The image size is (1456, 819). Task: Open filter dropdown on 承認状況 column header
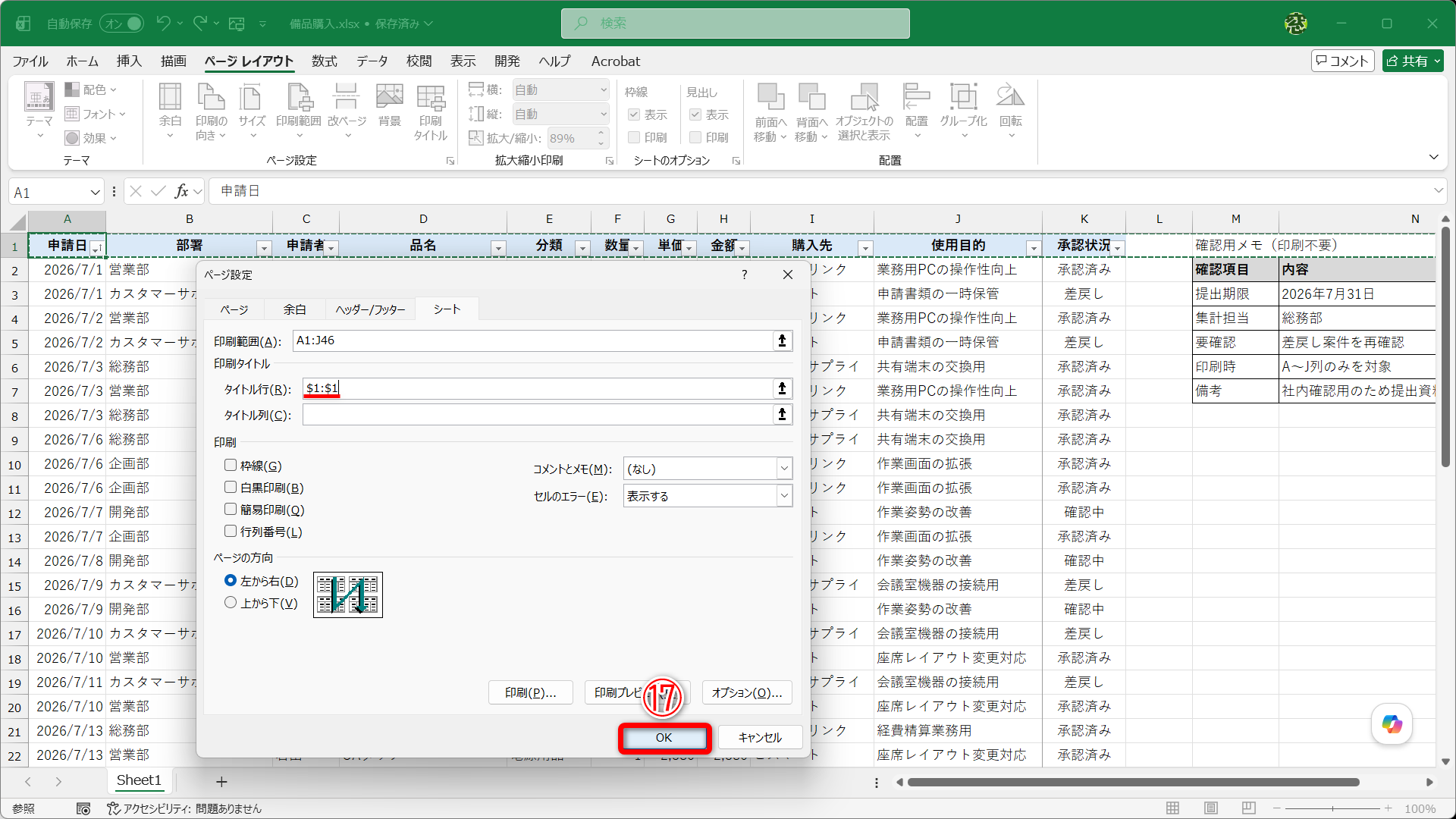[1118, 248]
